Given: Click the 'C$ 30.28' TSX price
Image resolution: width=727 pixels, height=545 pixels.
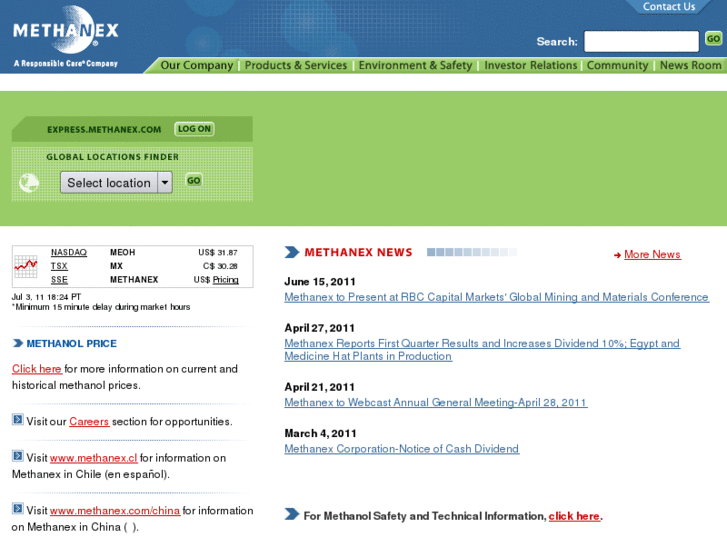Looking at the screenshot, I should click(220, 266).
